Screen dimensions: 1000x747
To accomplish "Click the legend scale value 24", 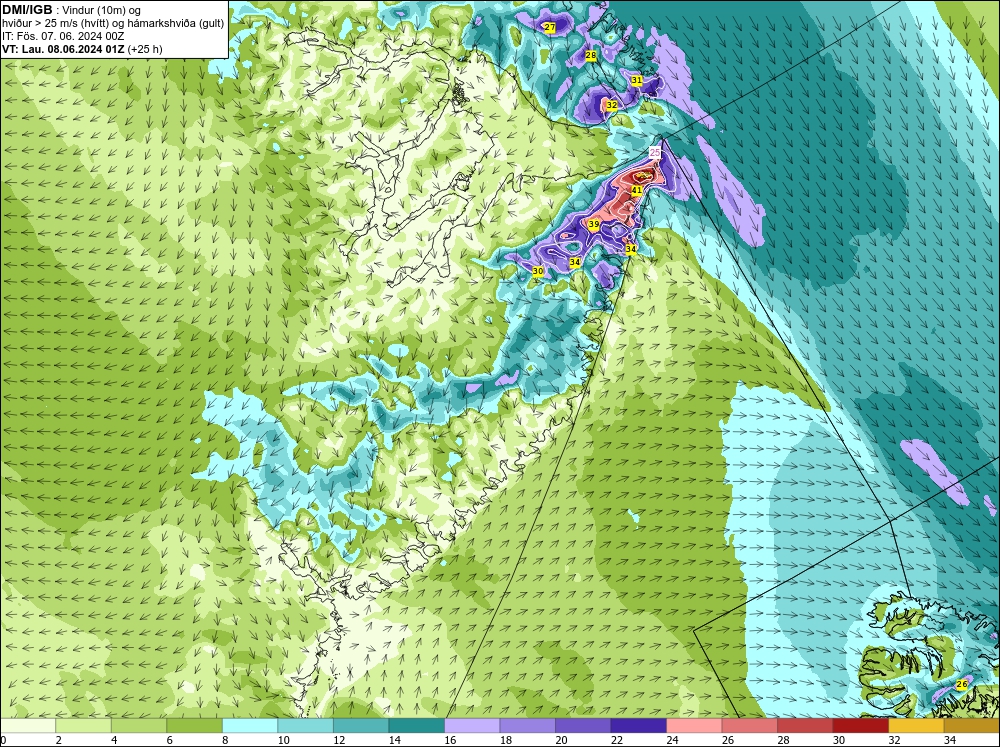I will coord(672,740).
